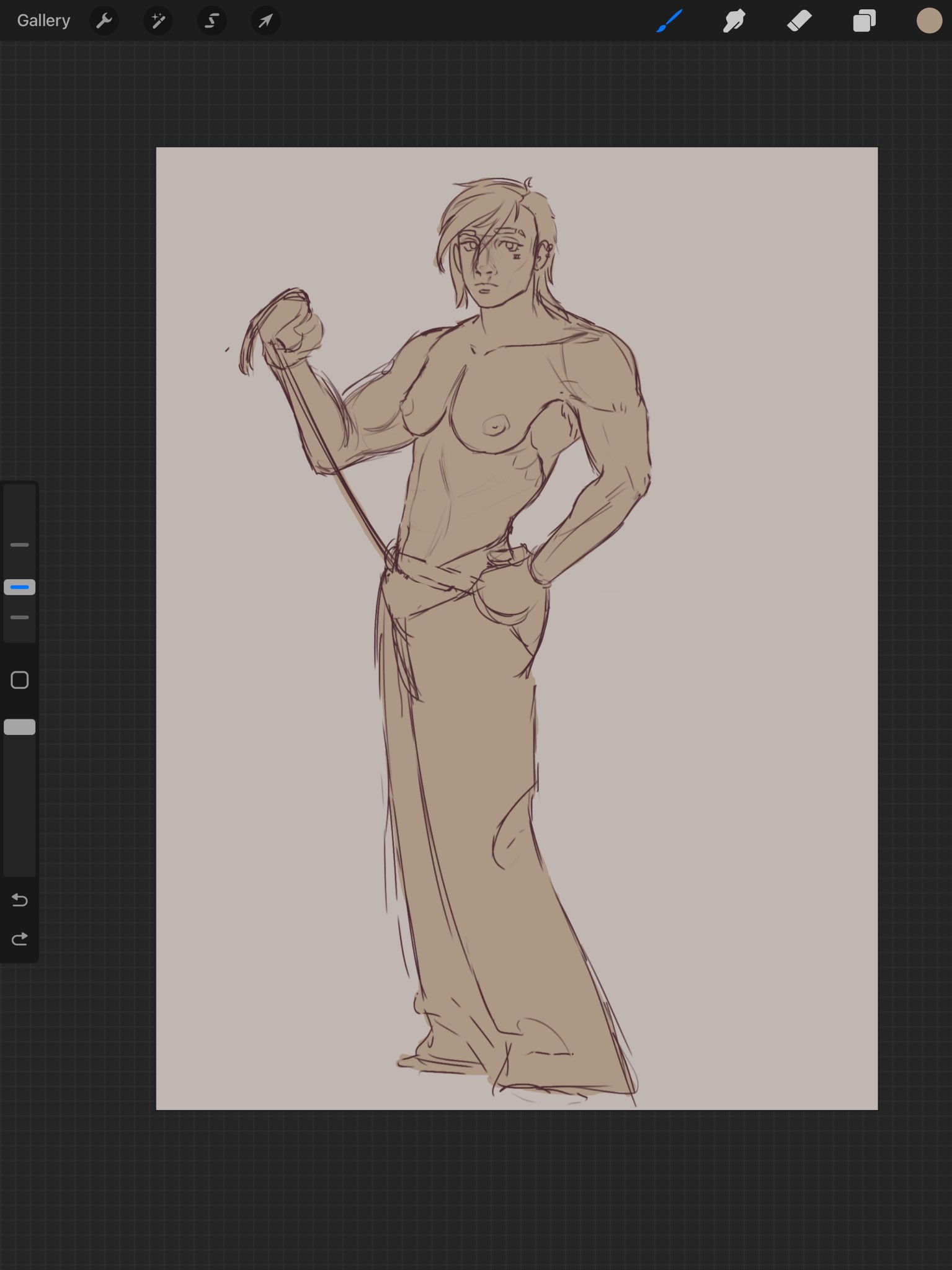
Task: Redo the last undone stroke
Action: (x=20, y=939)
